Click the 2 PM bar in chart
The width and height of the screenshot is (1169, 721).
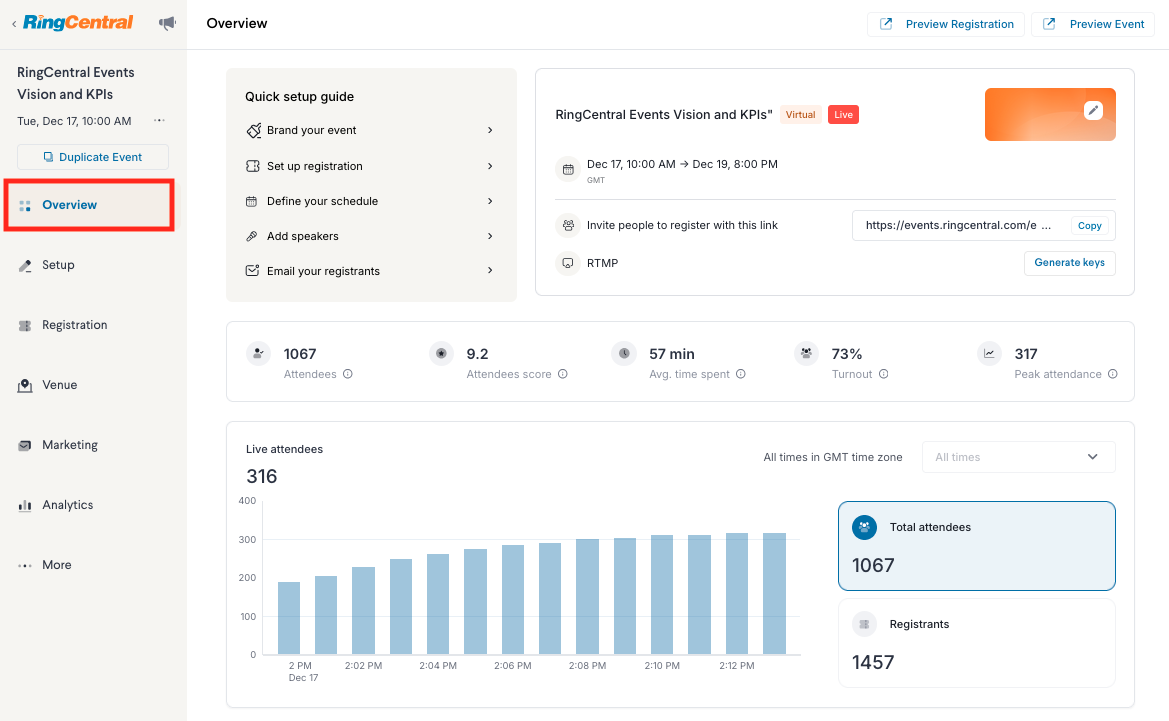289,618
